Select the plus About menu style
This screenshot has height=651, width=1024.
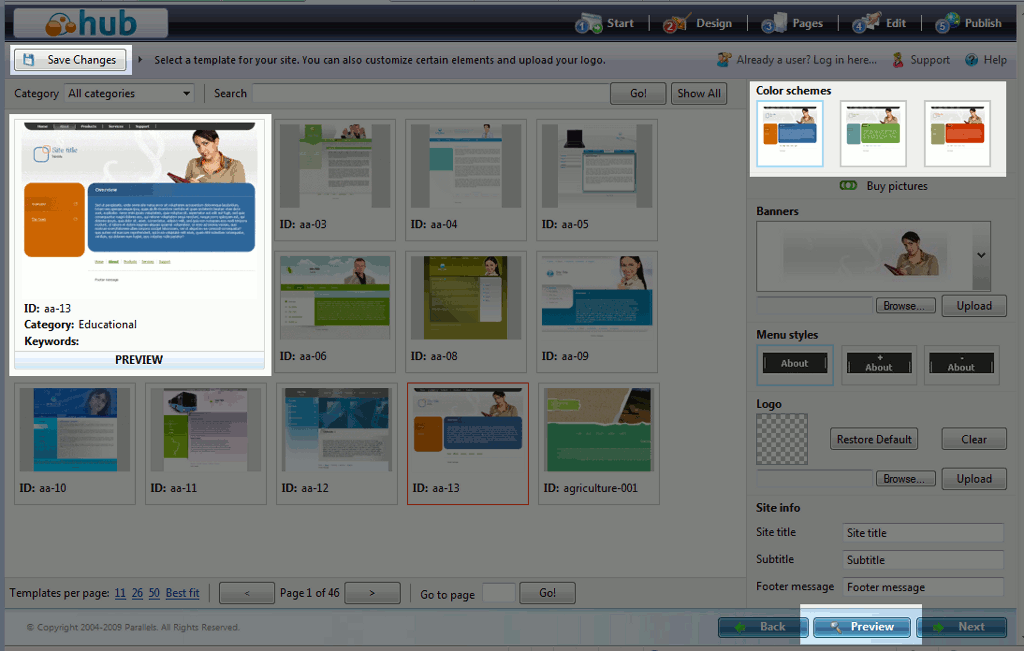[878, 364]
